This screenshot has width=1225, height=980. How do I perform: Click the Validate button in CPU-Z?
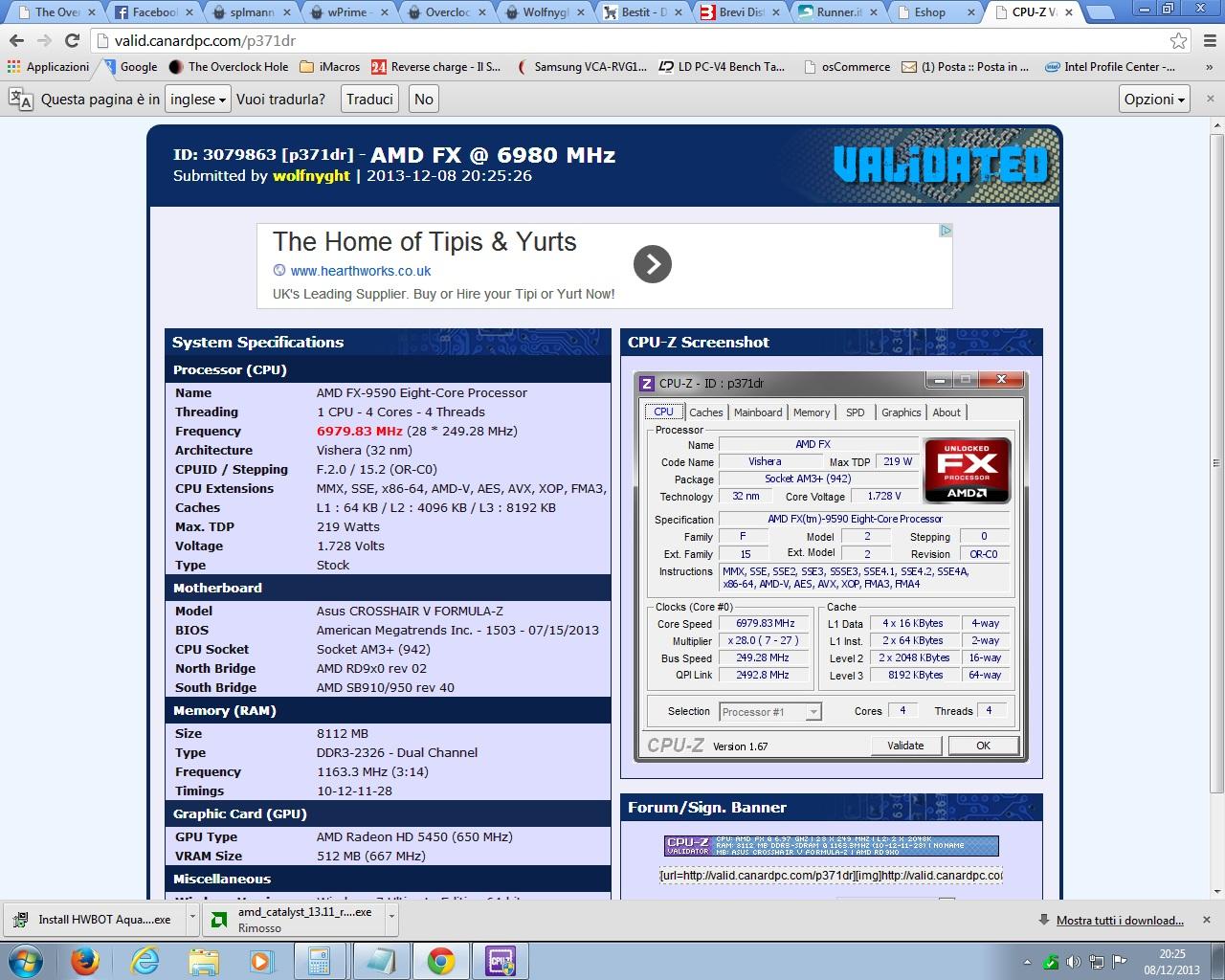click(905, 746)
